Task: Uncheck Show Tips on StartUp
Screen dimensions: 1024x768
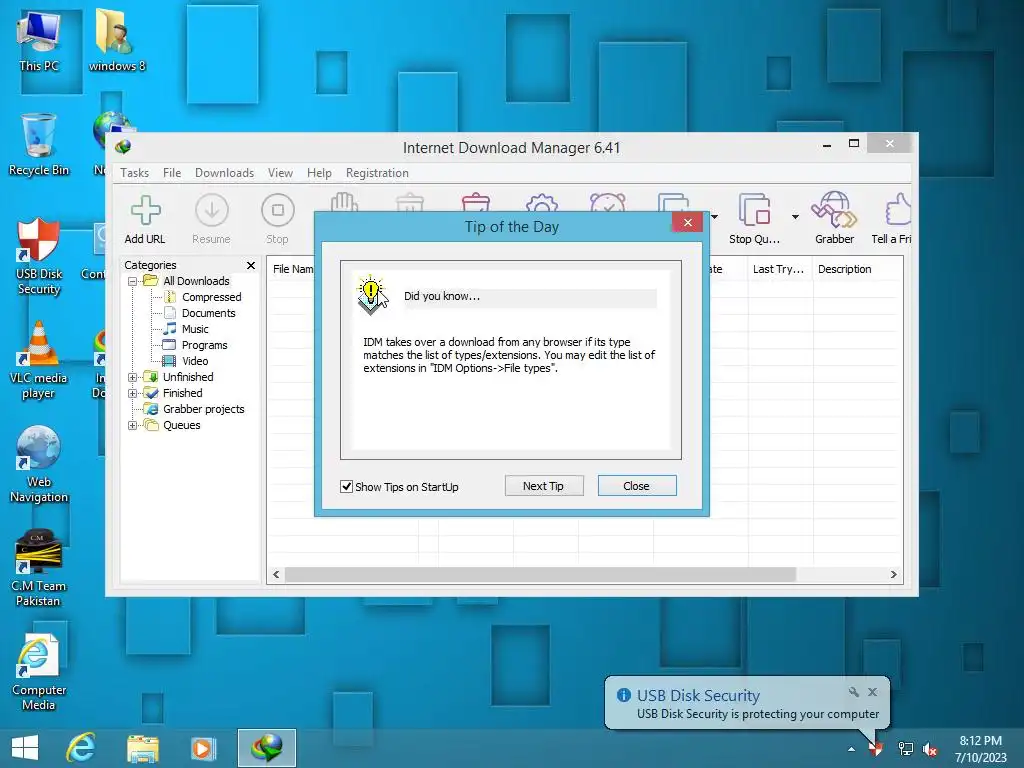Action: point(347,487)
